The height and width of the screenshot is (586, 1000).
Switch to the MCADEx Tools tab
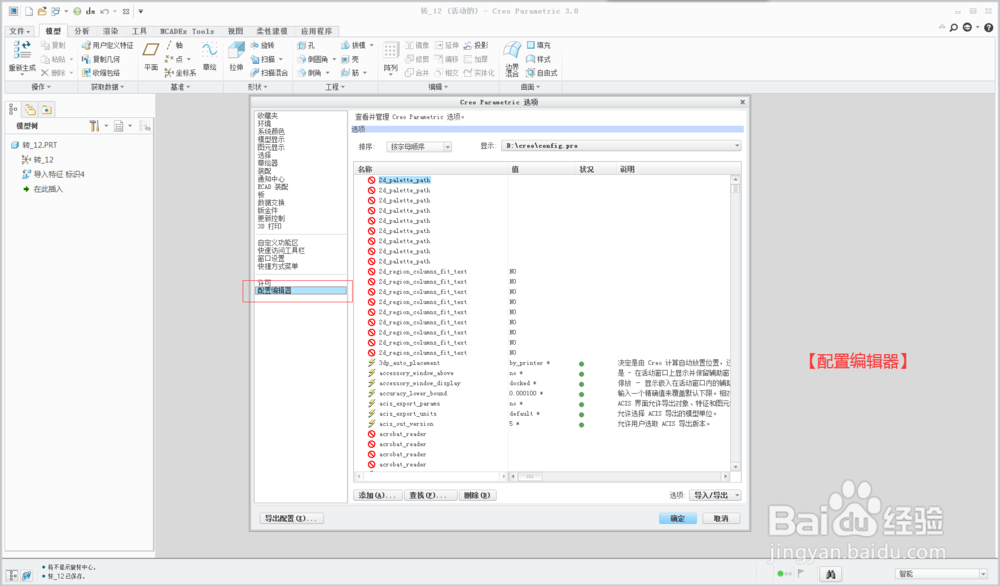[x=187, y=31]
